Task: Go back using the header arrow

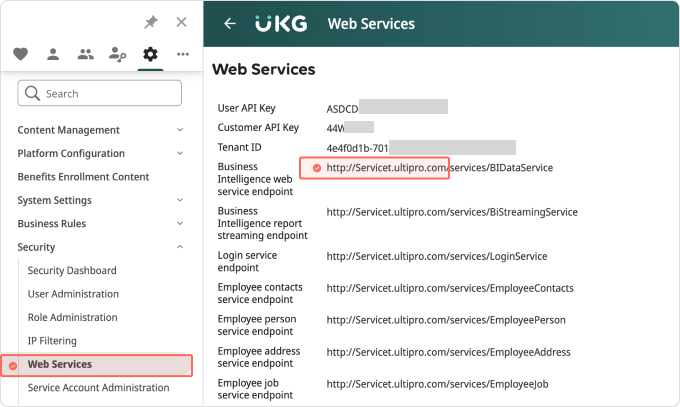Action: coord(230,23)
